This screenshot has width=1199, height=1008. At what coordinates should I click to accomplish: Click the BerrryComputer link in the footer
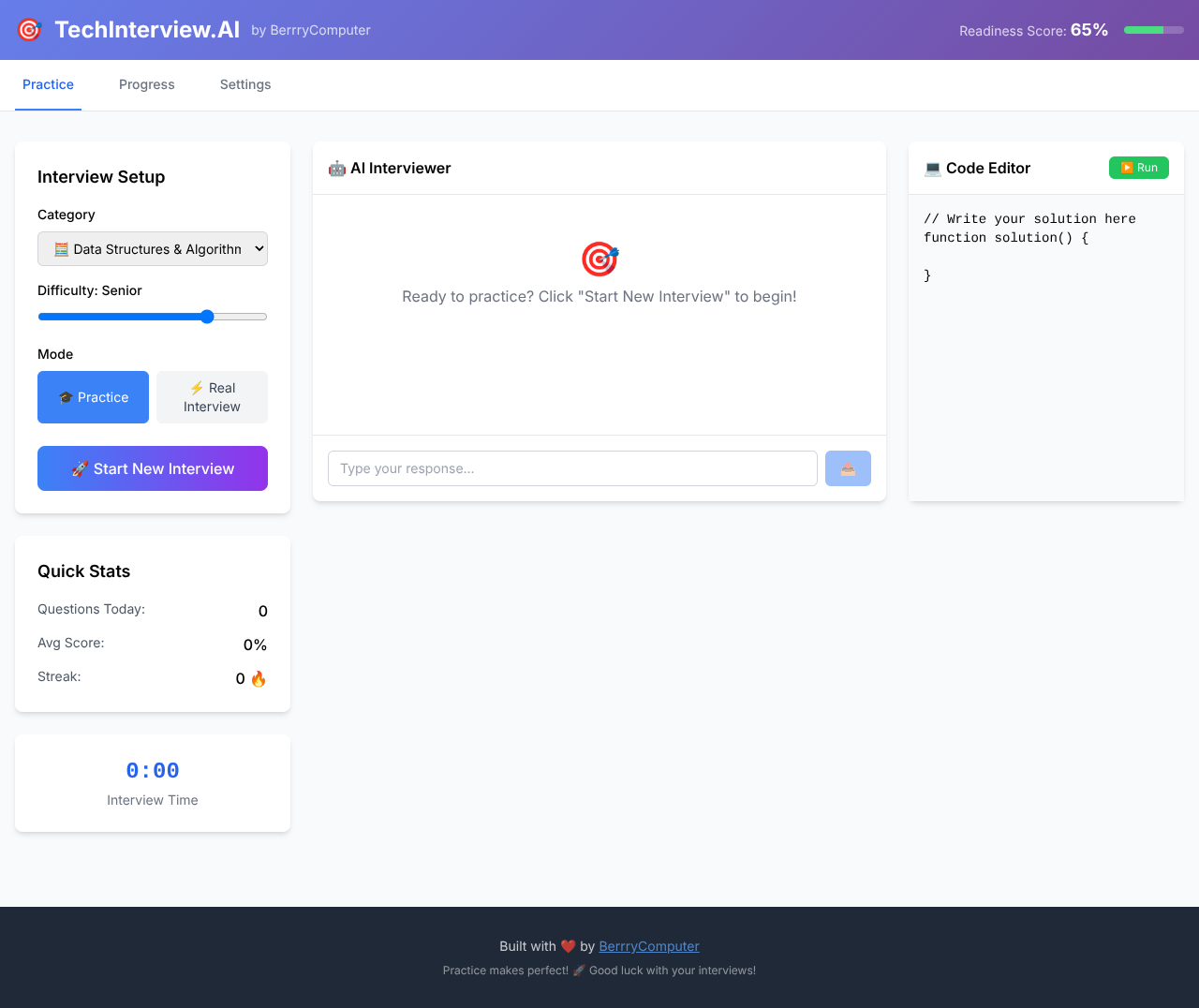pos(648,946)
